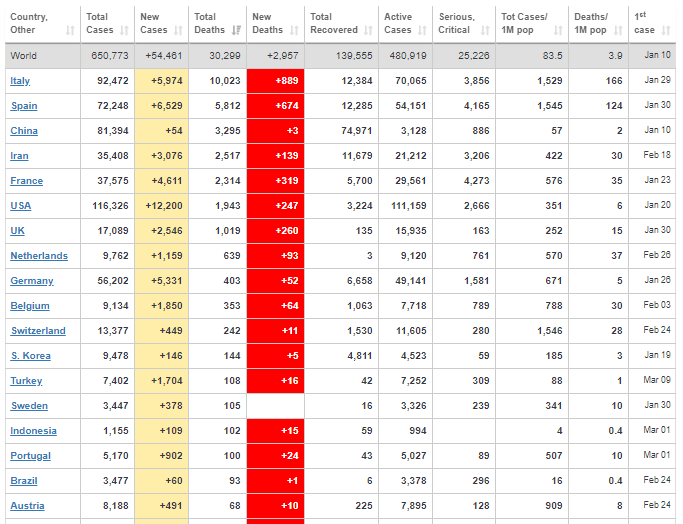Open the USA country link

pos(20,206)
